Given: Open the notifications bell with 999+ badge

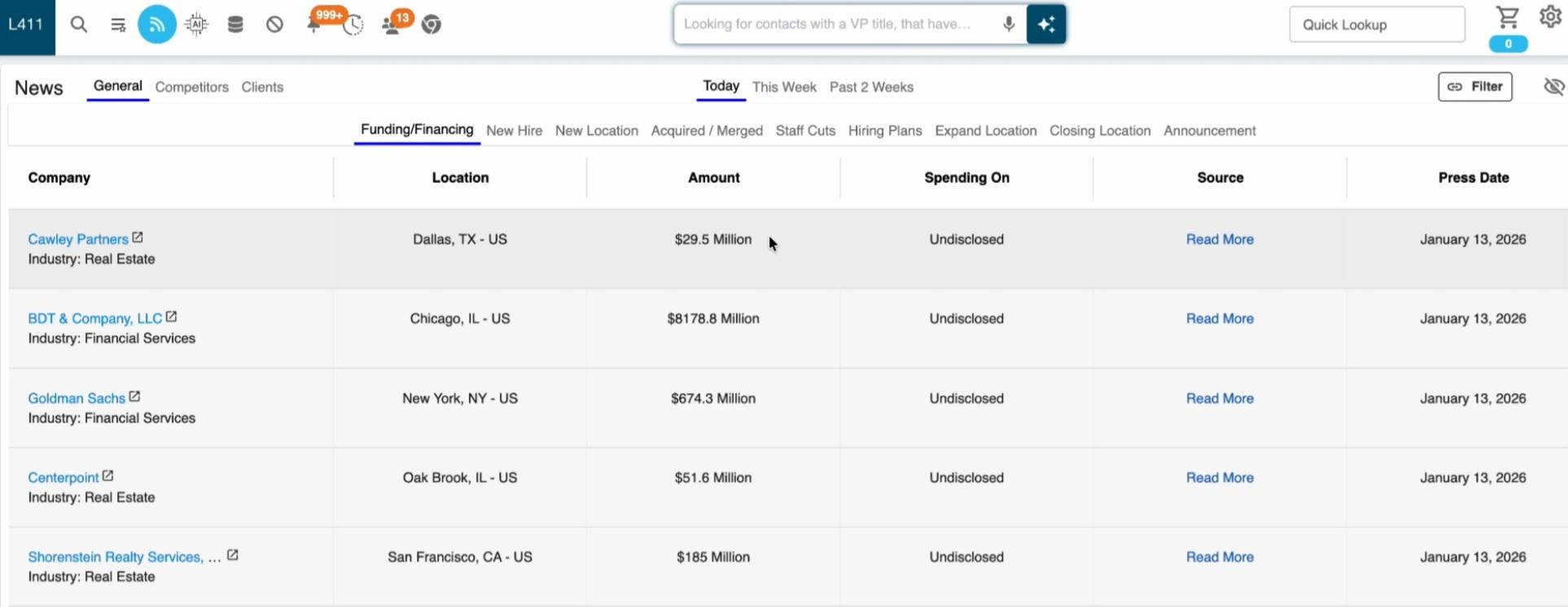Looking at the screenshot, I should tap(316, 24).
